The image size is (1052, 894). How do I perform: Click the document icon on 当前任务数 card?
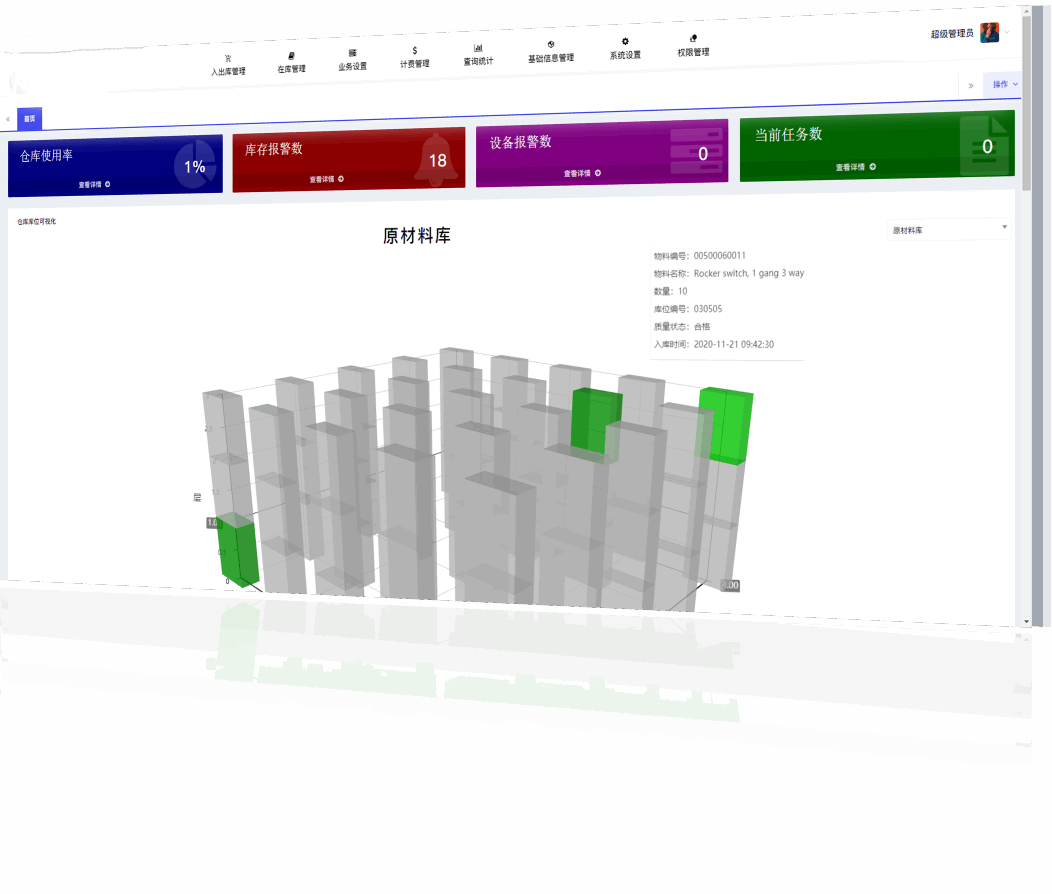coord(984,145)
